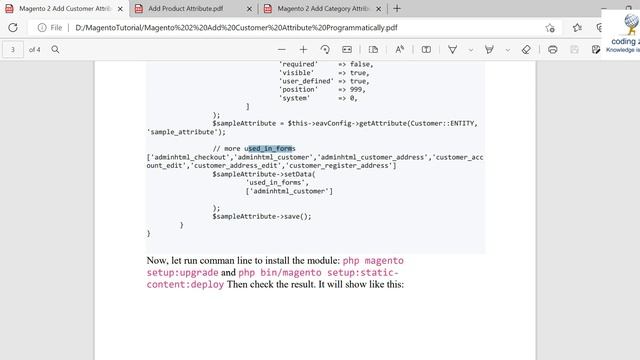Click the Save as icon with pencil
Viewport: 640px width, 360px height.
596,49
